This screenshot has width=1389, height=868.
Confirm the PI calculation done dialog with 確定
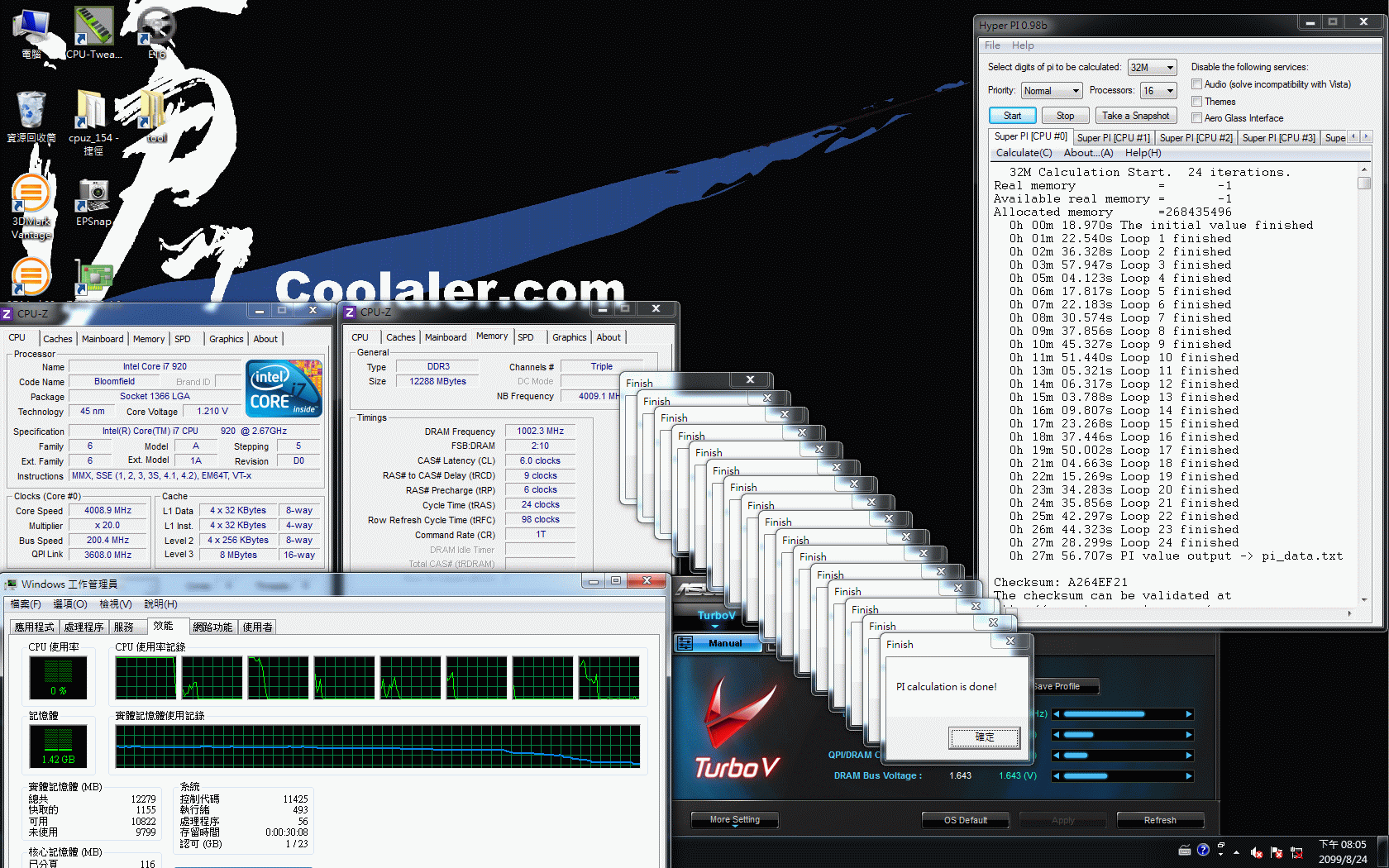point(984,737)
